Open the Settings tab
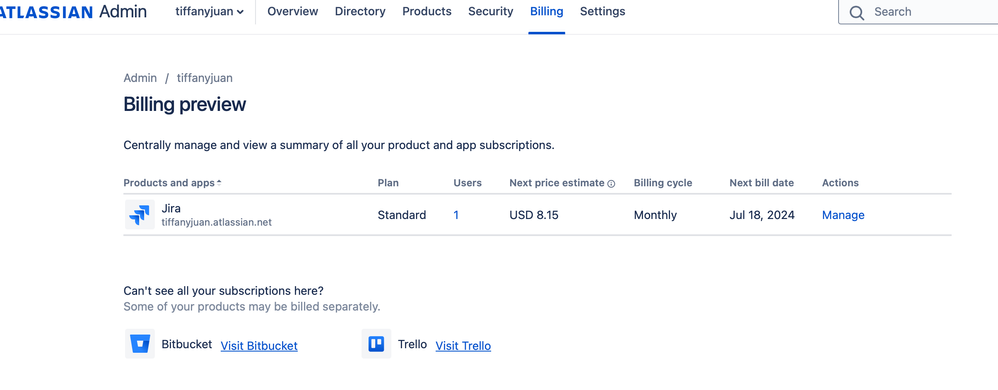This screenshot has width=998, height=390. point(603,11)
